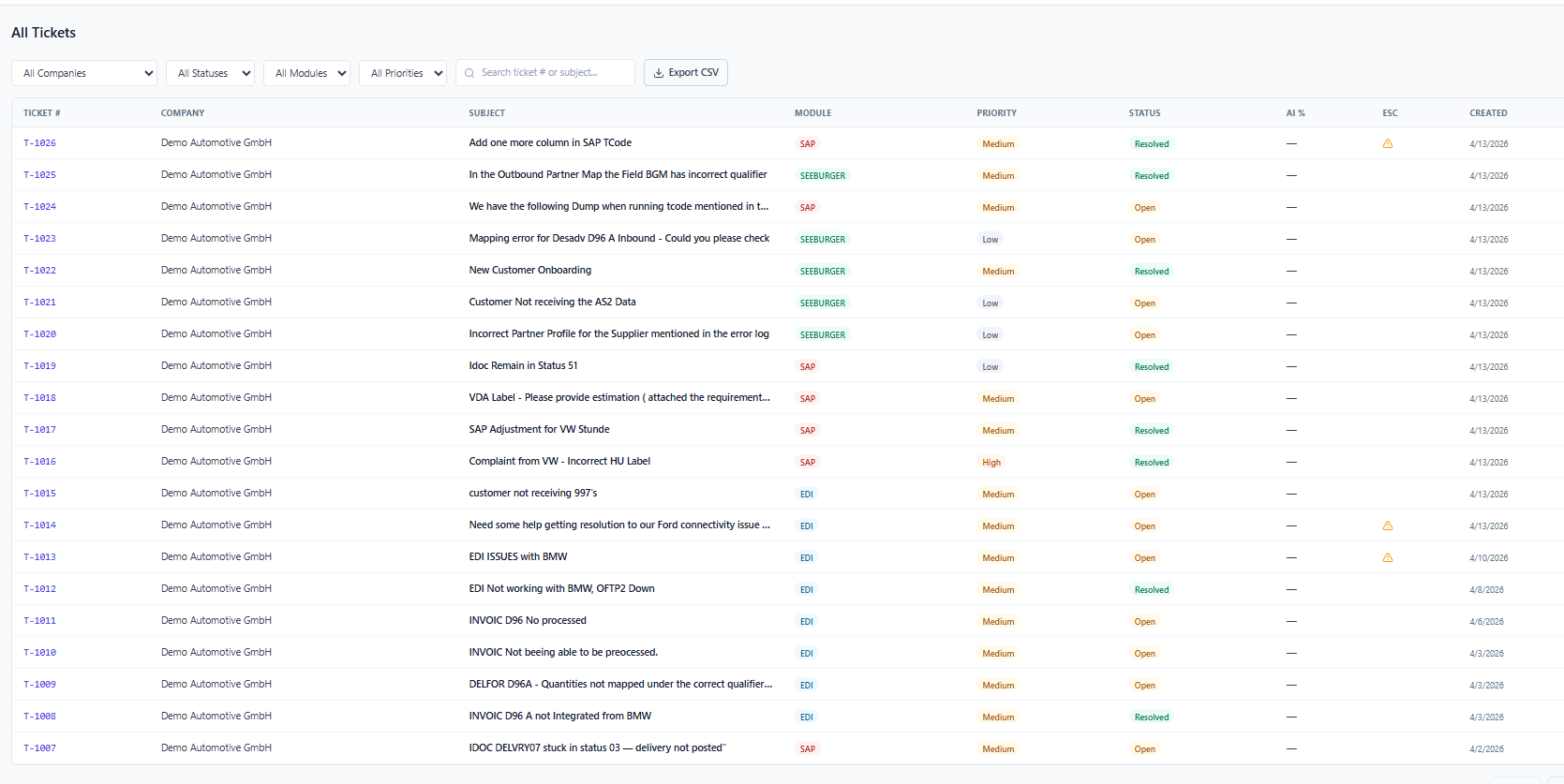Open ticket T-1018
This screenshot has height=784, width=1564.
pos(39,398)
